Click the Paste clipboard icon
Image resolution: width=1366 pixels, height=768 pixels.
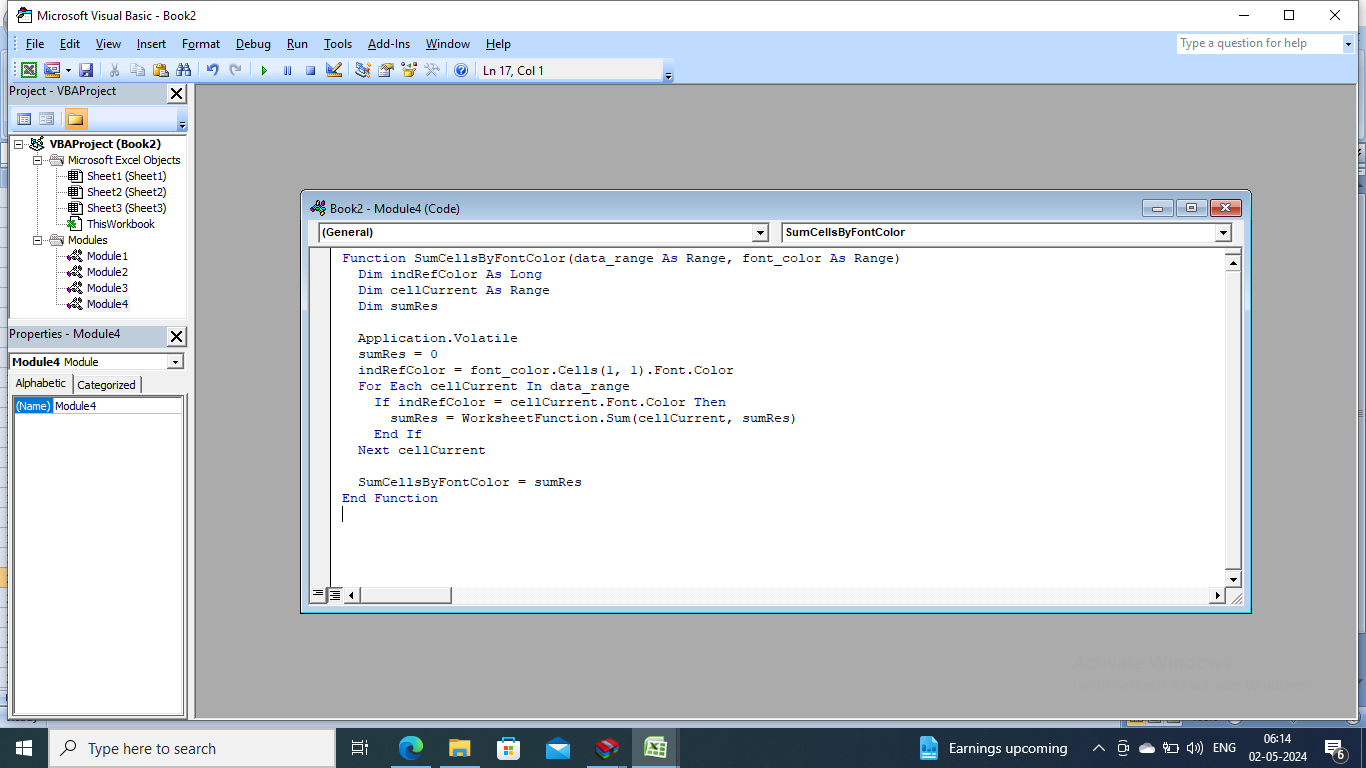[x=160, y=70]
